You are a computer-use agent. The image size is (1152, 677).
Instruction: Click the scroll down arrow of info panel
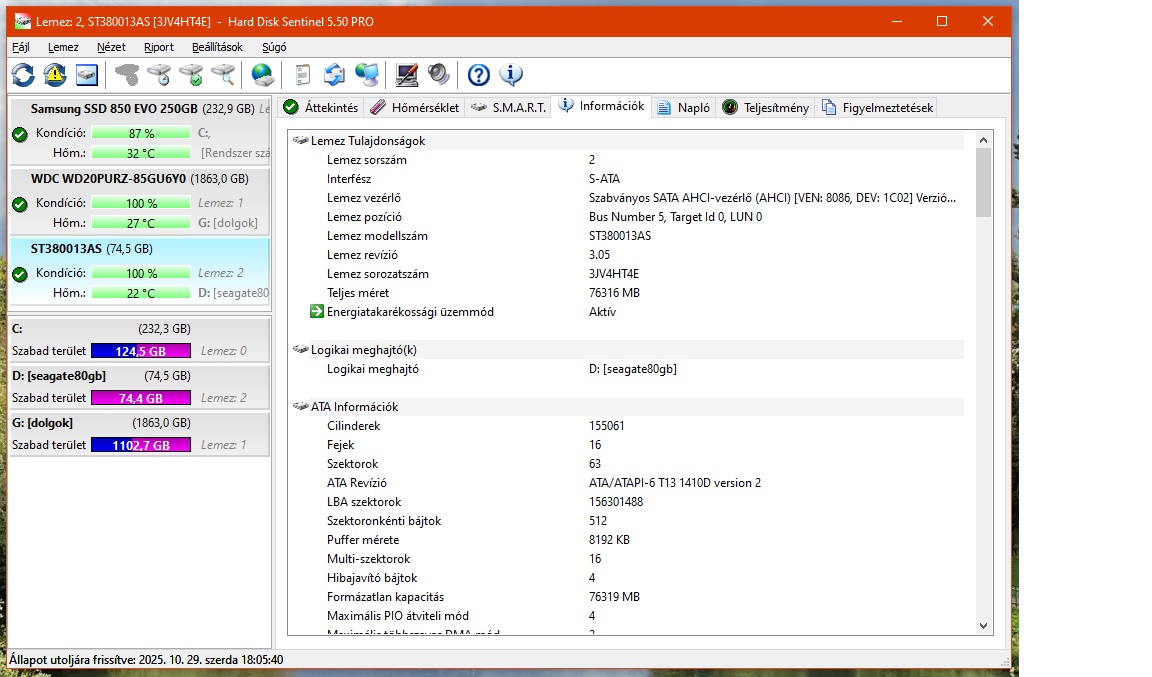pyautogui.click(x=983, y=625)
